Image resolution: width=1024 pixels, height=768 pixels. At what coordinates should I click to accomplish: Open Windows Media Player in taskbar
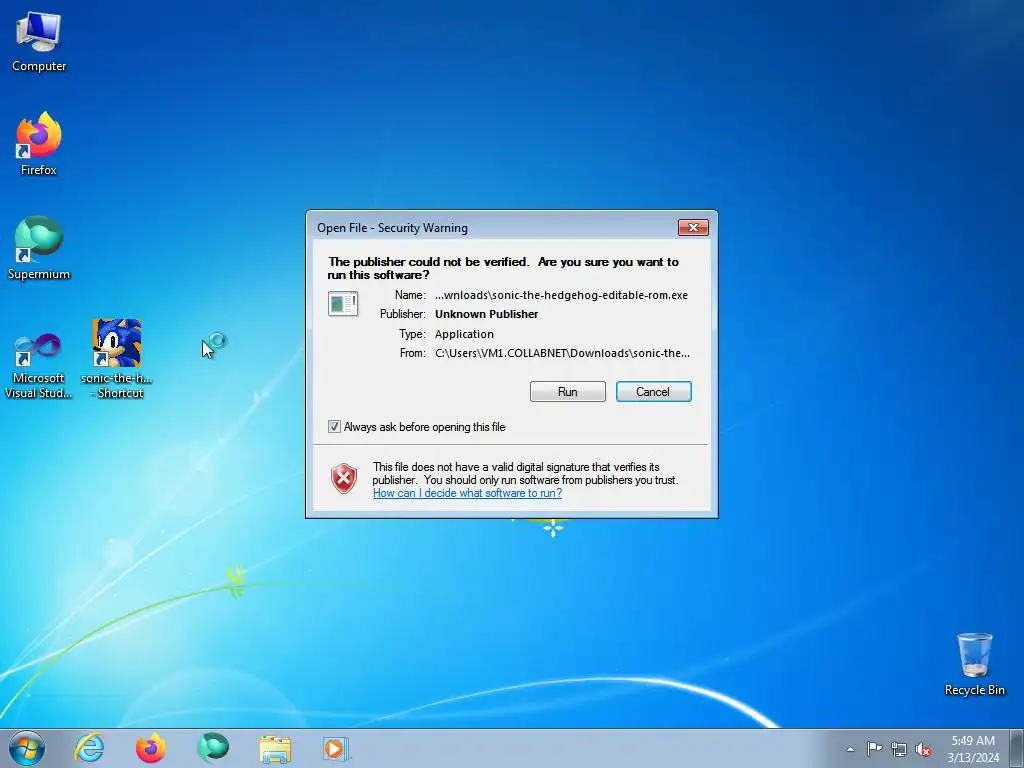tap(336, 748)
